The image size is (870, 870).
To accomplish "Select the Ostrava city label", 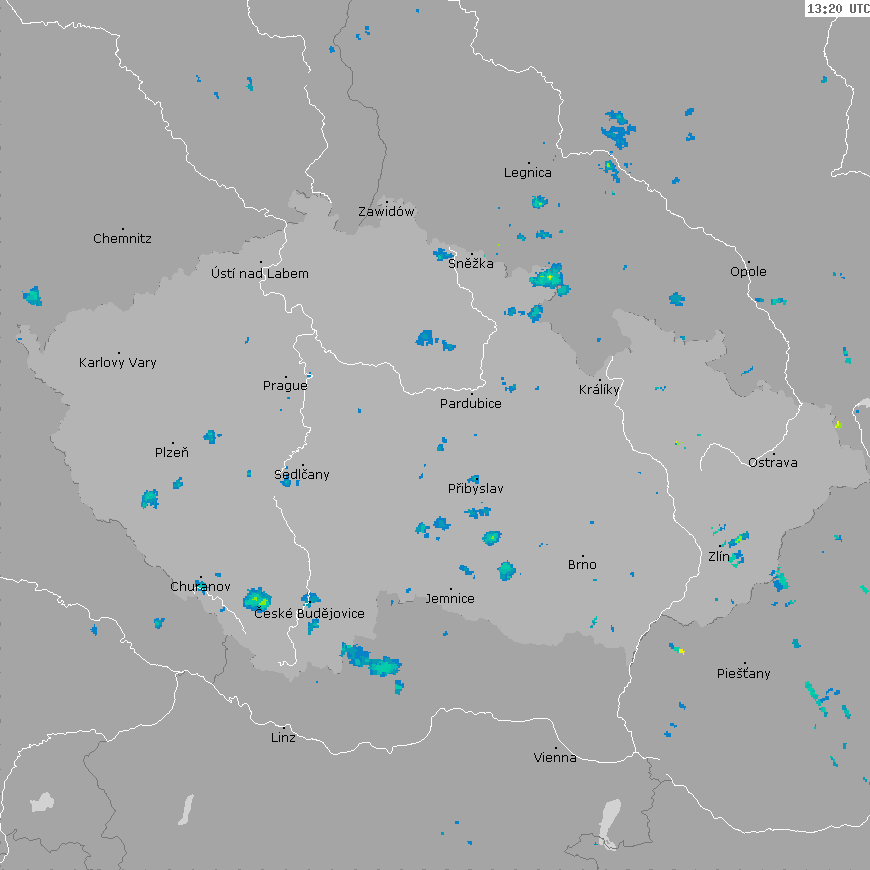I will [773, 462].
